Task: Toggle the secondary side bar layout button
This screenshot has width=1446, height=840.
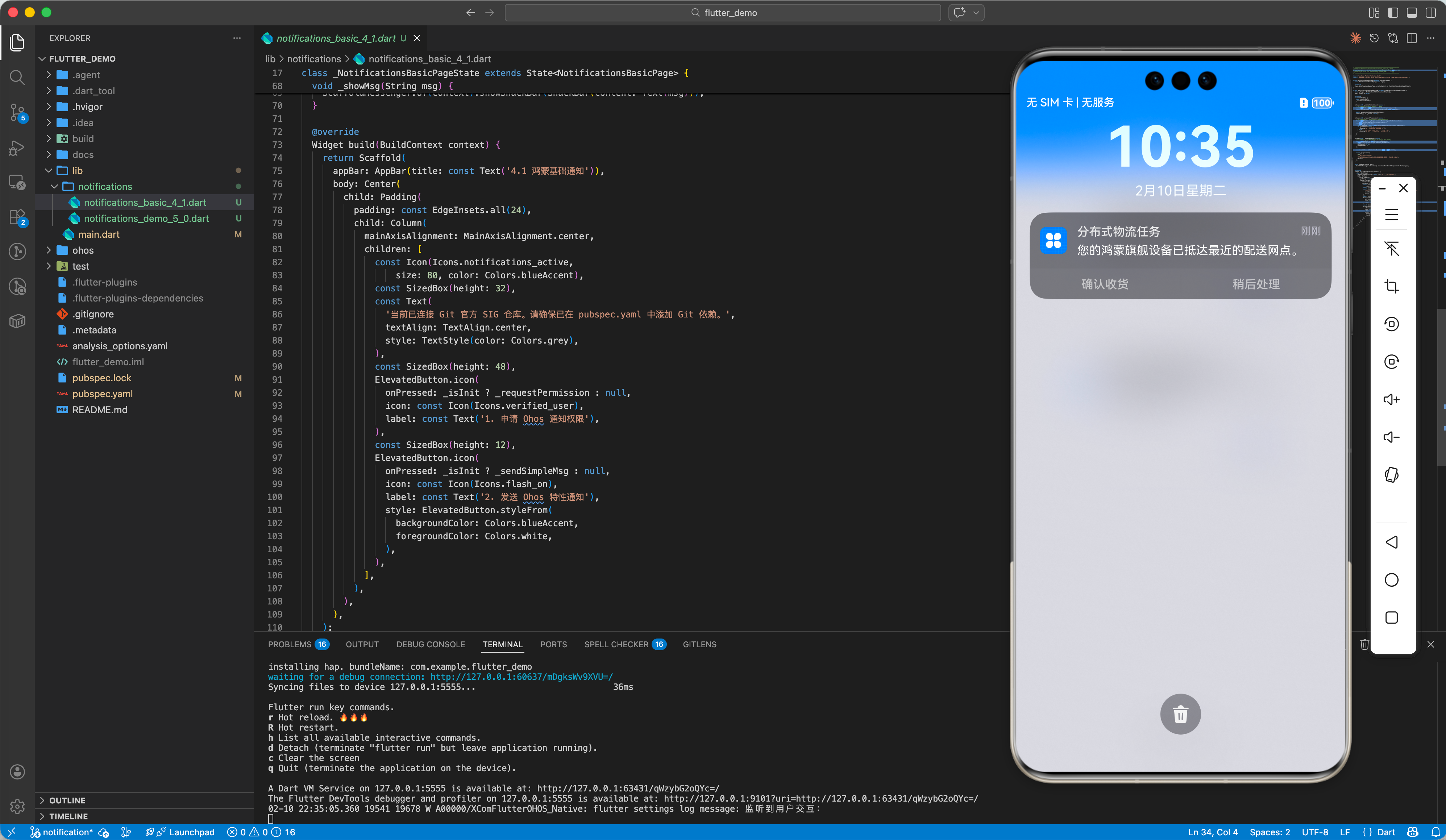Action: tap(1431, 13)
